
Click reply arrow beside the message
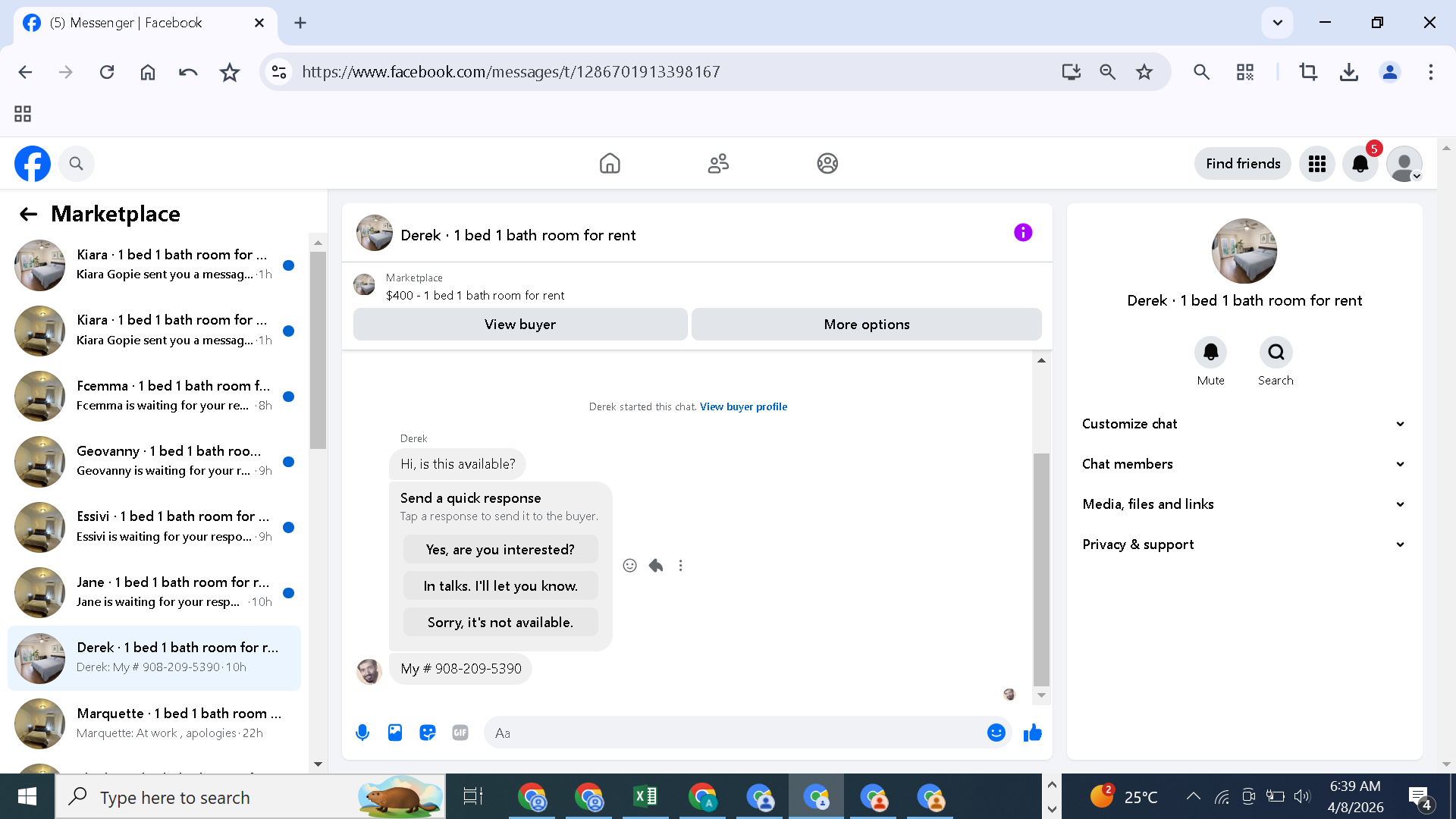coord(656,566)
